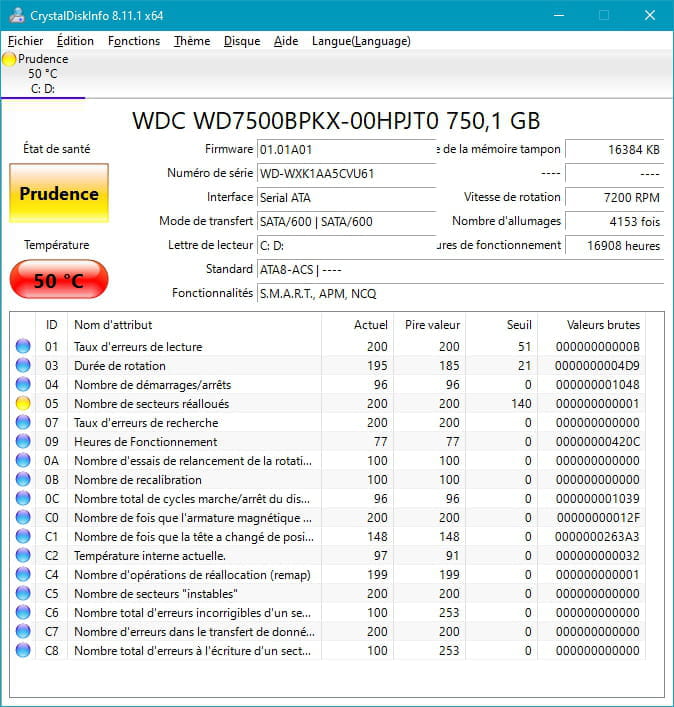
Task: Click the Standard field ATA8-ACS
Action: [460, 270]
